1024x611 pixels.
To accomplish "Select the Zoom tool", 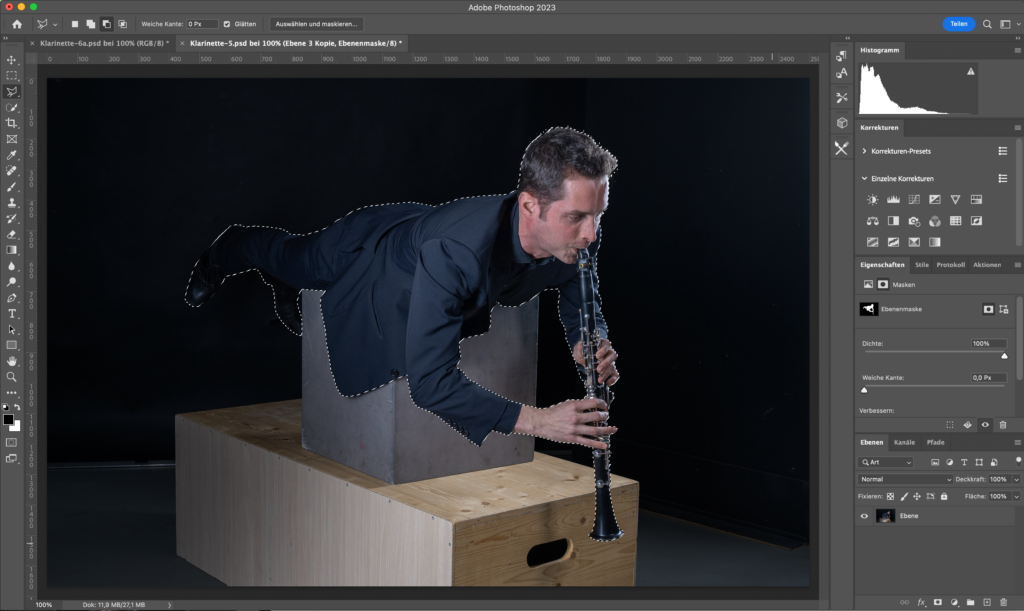I will point(12,377).
